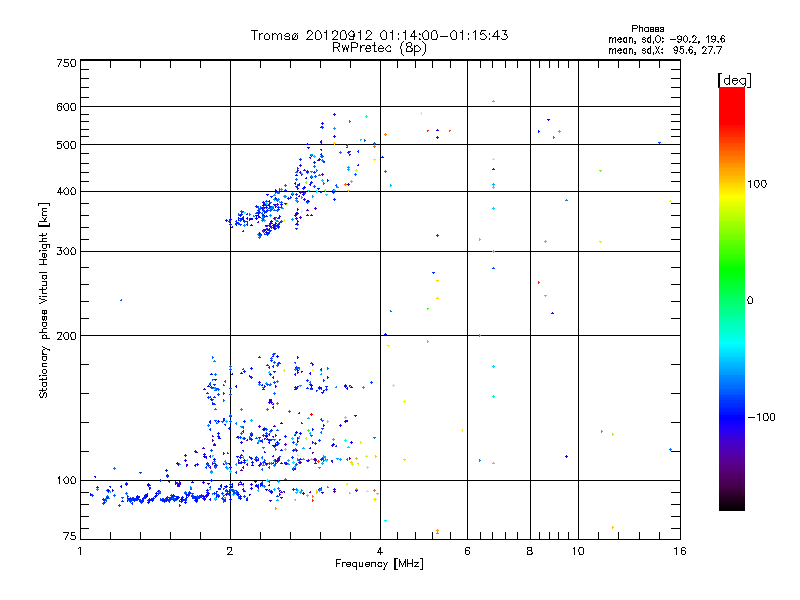
Task: Click the y-axis tick label '300'
Action: coord(66,251)
